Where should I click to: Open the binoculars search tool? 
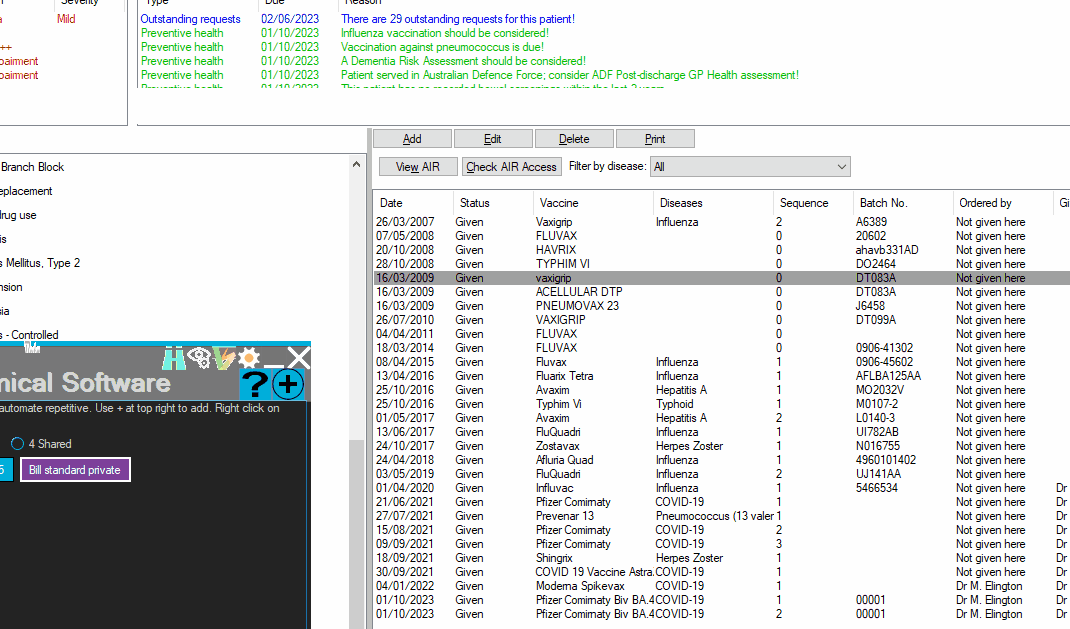pos(175,357)
